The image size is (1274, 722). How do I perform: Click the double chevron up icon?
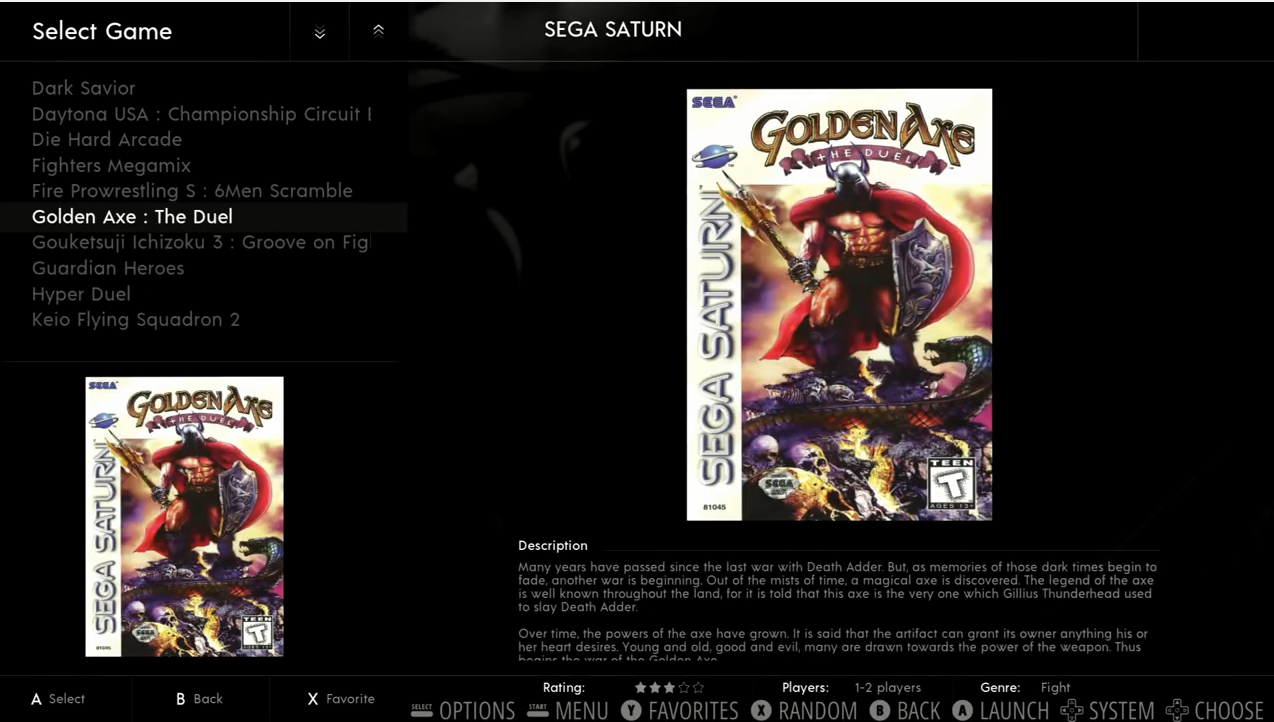pos(378,30)
